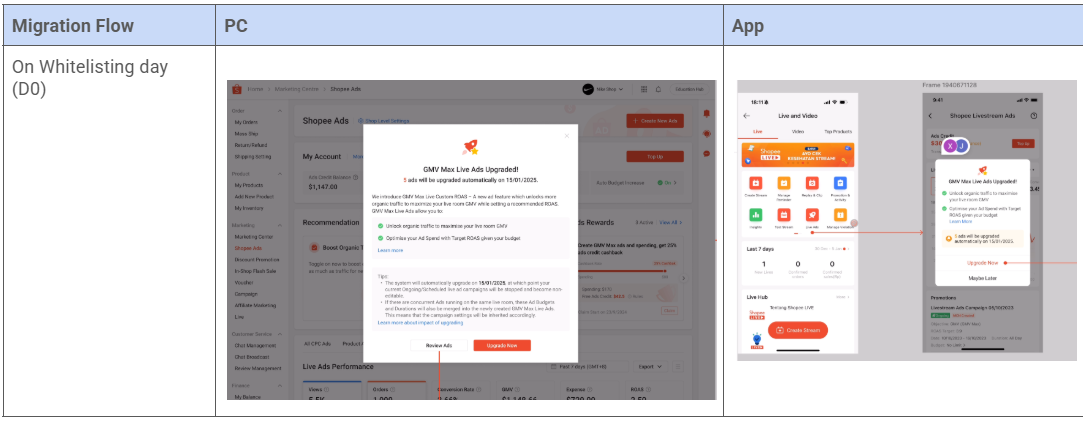Collapse the Customer Service sidebar section
This screenshot has height=421, width=1083.
[280, 334]
